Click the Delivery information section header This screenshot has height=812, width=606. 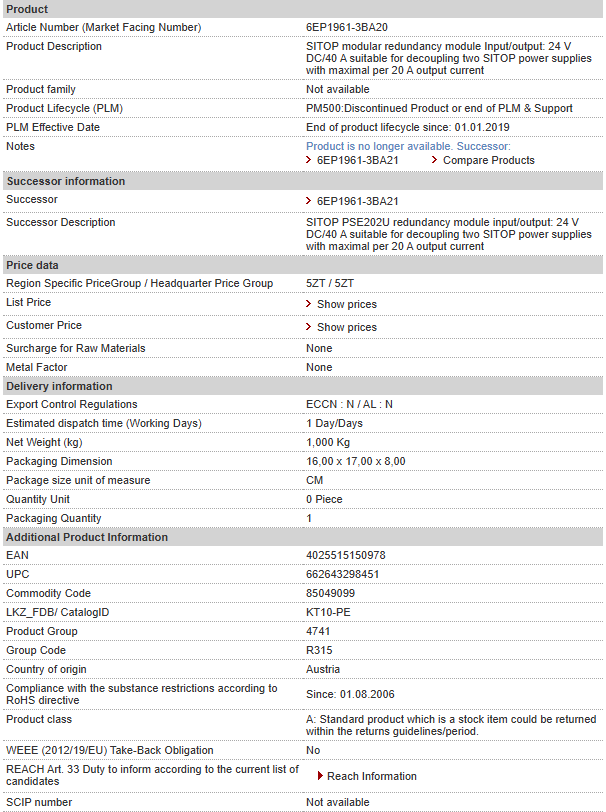(59, 386)
